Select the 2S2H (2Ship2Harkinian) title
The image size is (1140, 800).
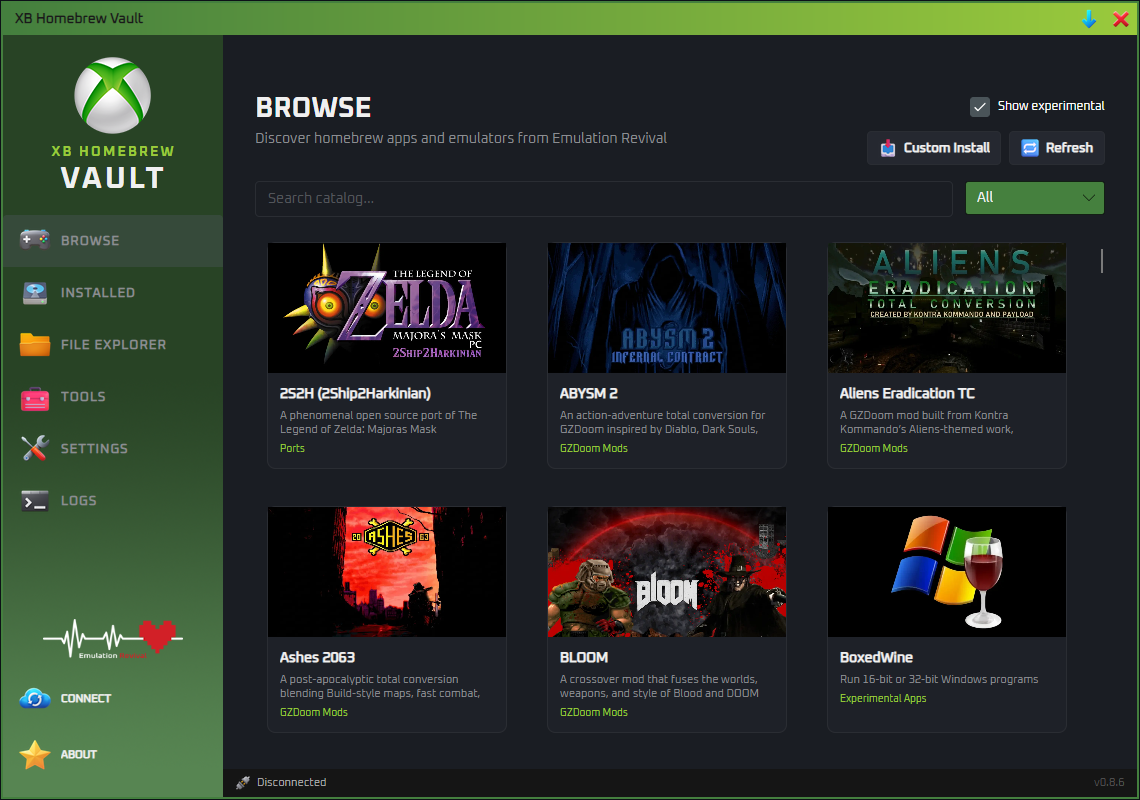pyautogui.click(x=356, y=393)
